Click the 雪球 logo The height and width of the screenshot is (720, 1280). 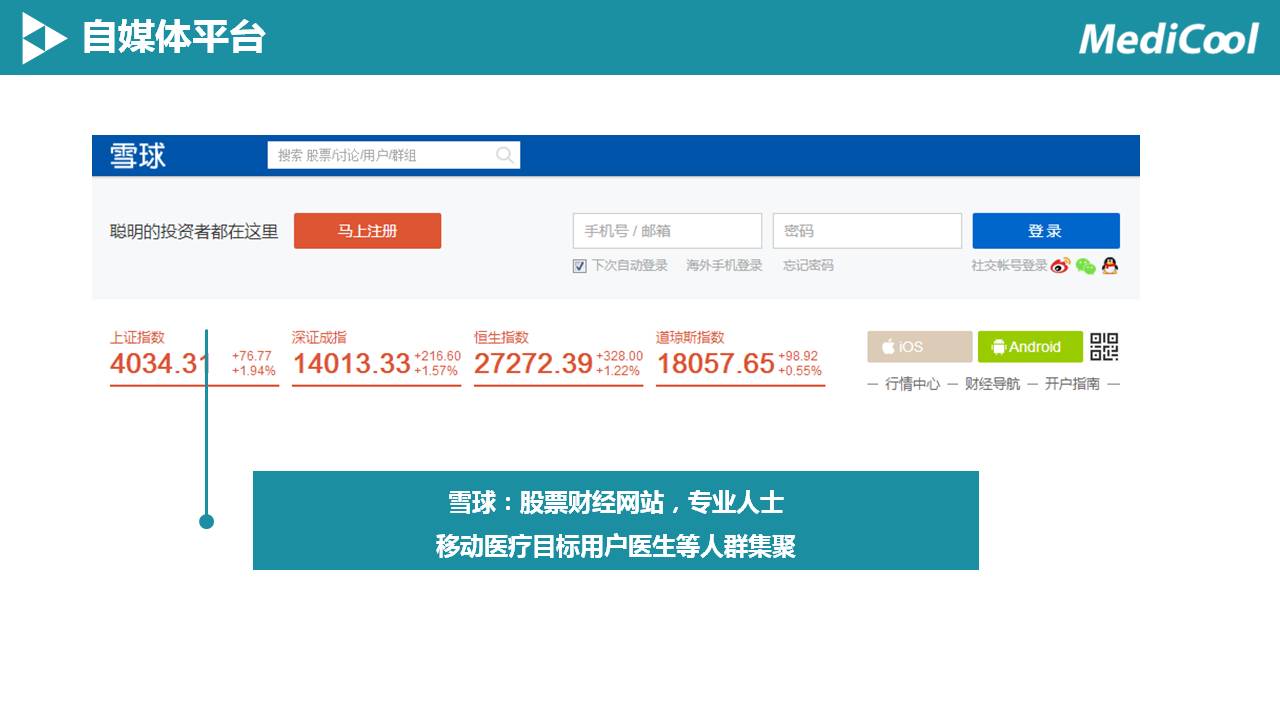click(138, 156)
